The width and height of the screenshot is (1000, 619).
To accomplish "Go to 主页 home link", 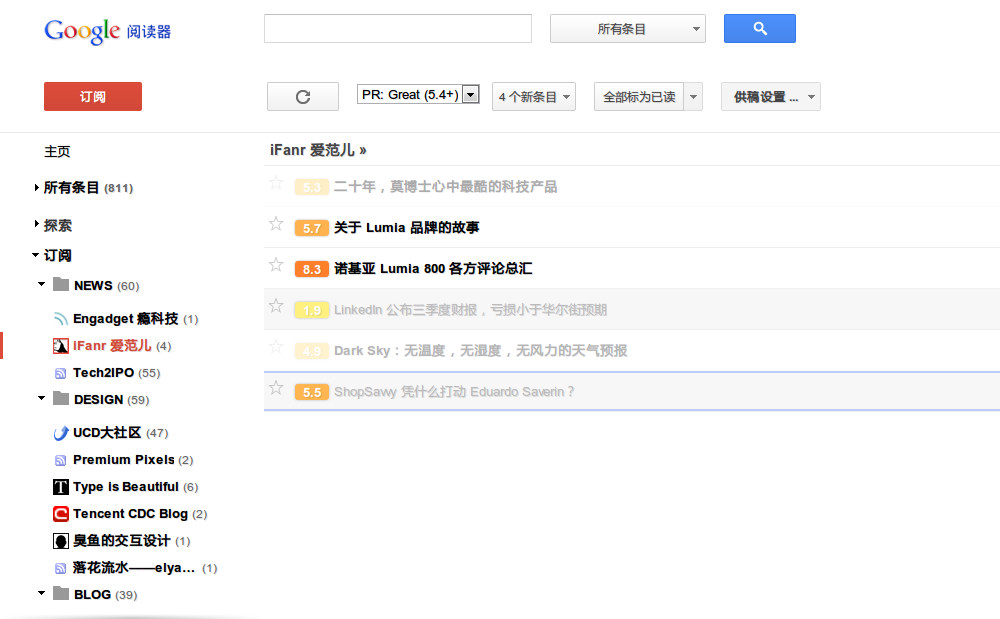I will point(57,152).
